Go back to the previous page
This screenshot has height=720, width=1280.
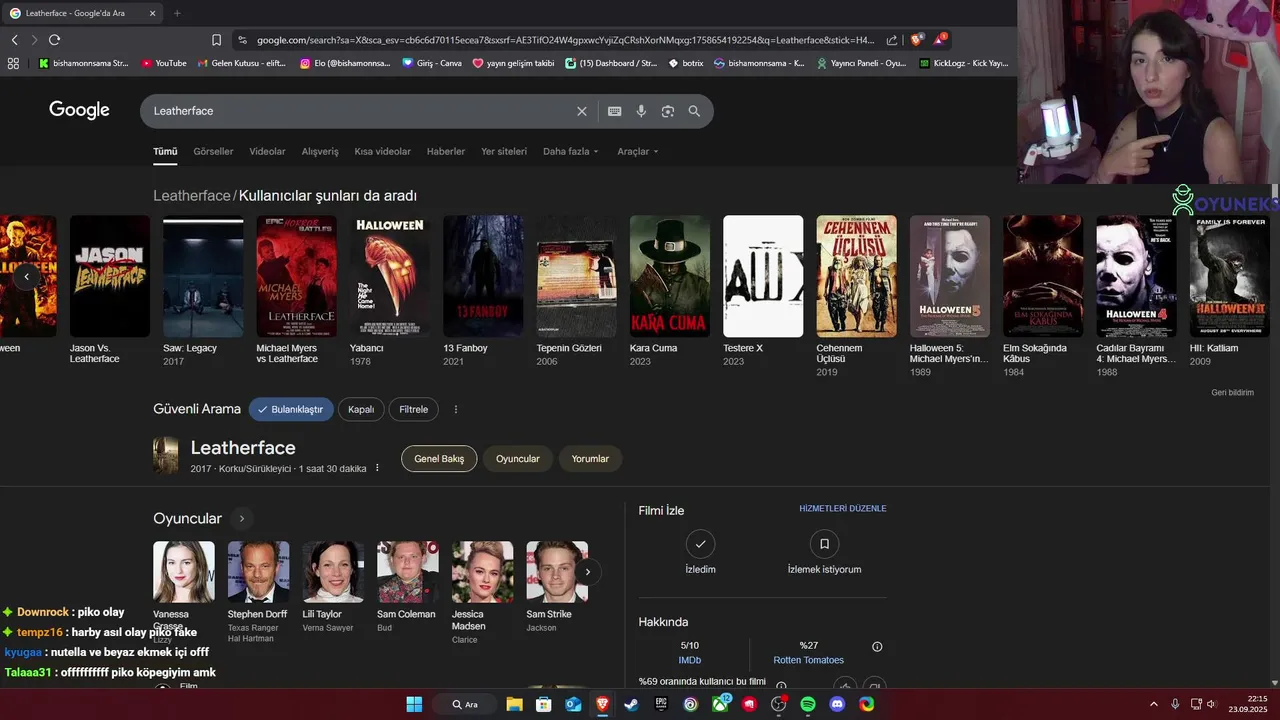pos(14,40)
